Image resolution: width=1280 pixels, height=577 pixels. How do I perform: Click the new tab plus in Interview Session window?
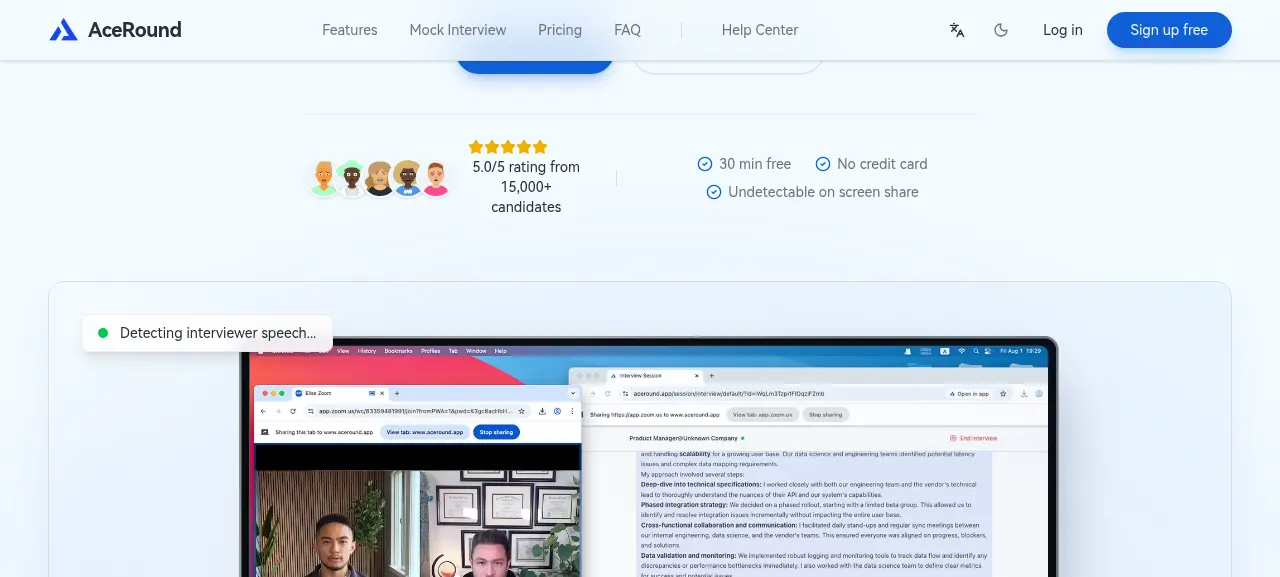click(711, 376)
